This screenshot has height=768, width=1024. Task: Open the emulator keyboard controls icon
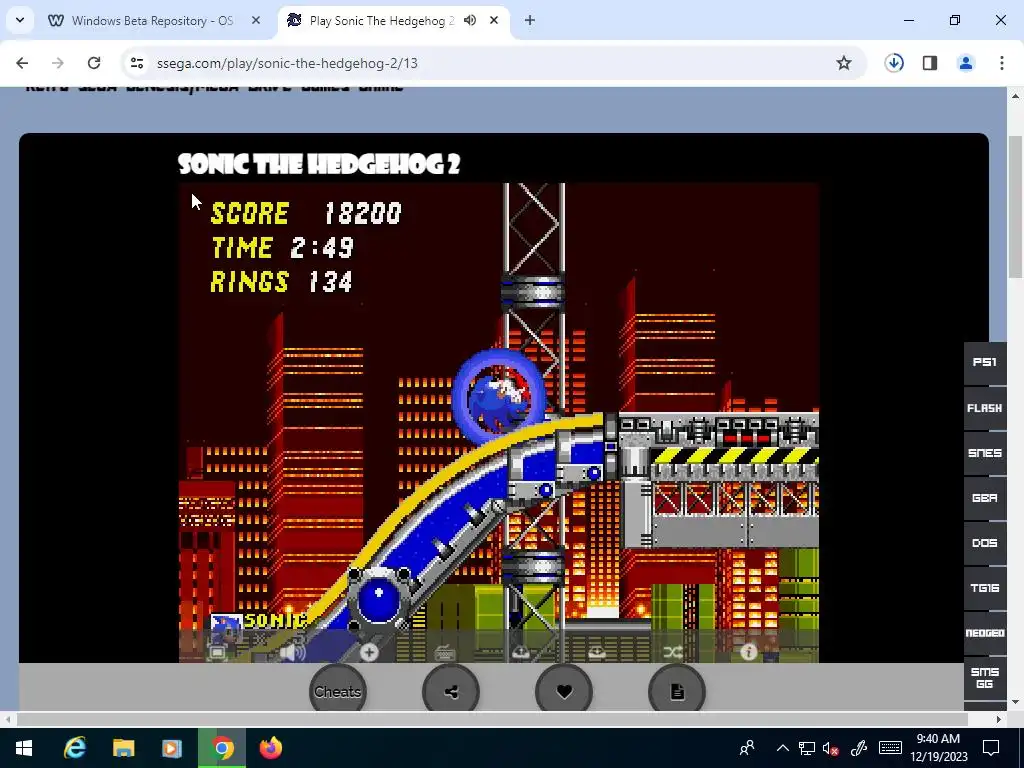pyautogui.click(x=445, y=652)
